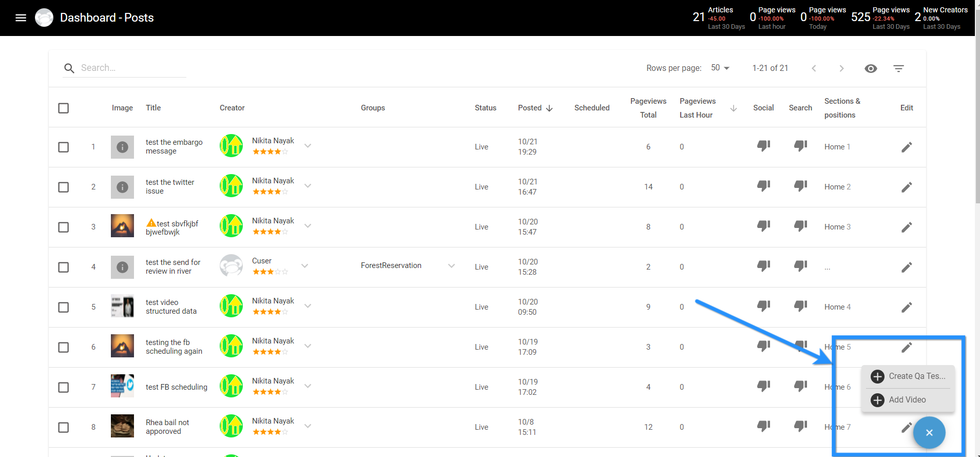
Task: Click the filter list icon
Action: (x=898, y=69)
